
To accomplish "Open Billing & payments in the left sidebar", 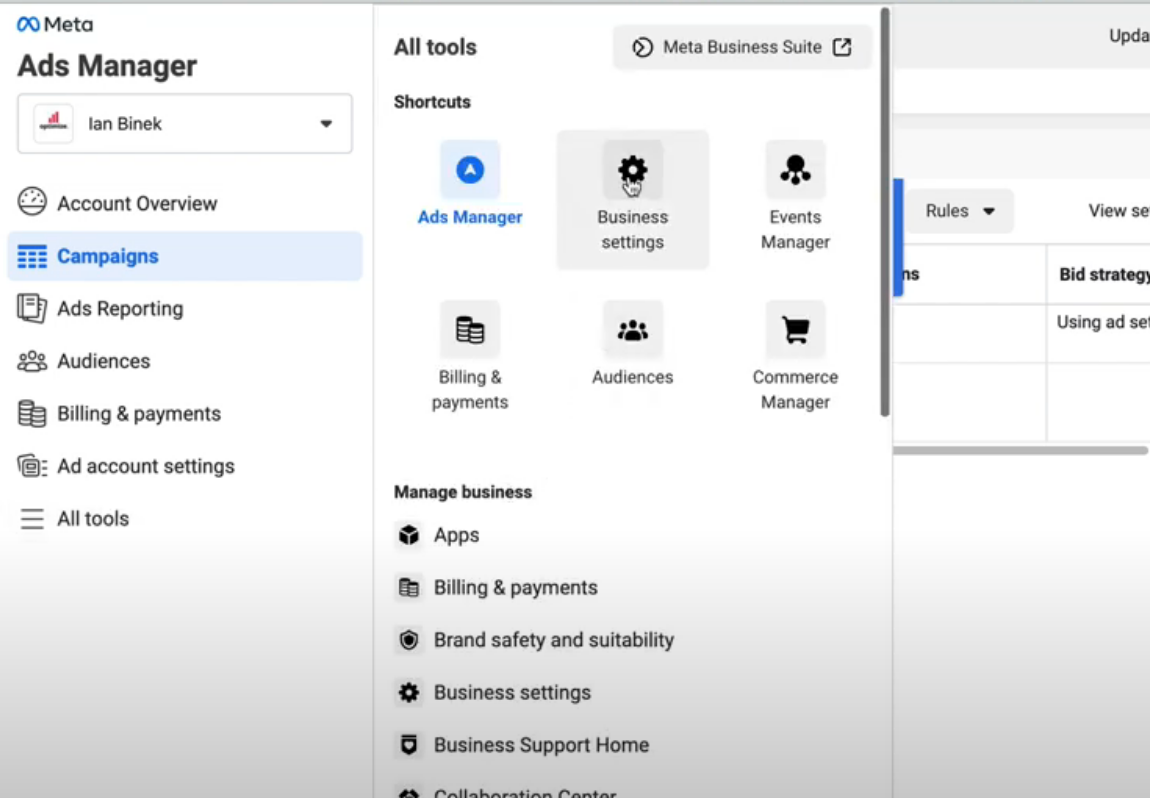I will coord(185,414).
